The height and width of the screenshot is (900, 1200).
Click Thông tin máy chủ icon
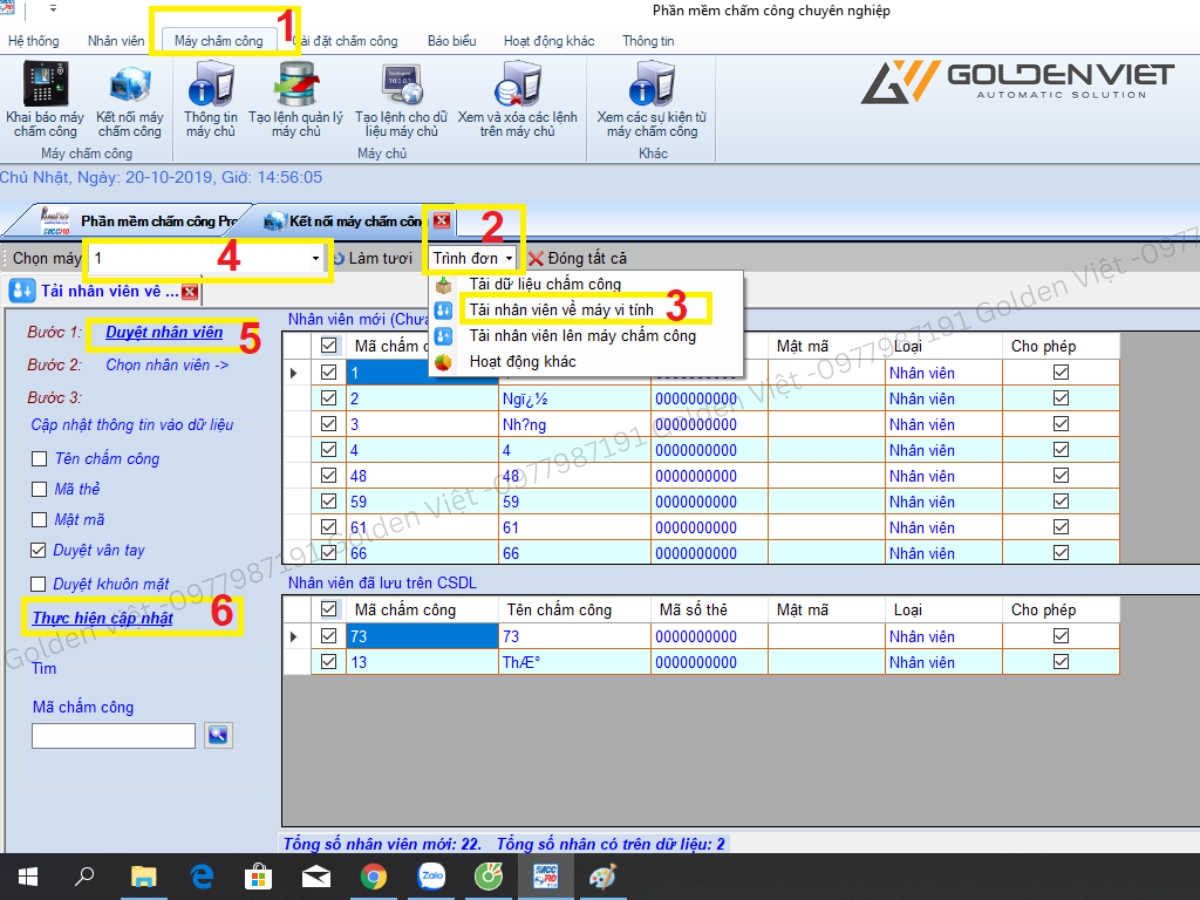tap(210, 86)
